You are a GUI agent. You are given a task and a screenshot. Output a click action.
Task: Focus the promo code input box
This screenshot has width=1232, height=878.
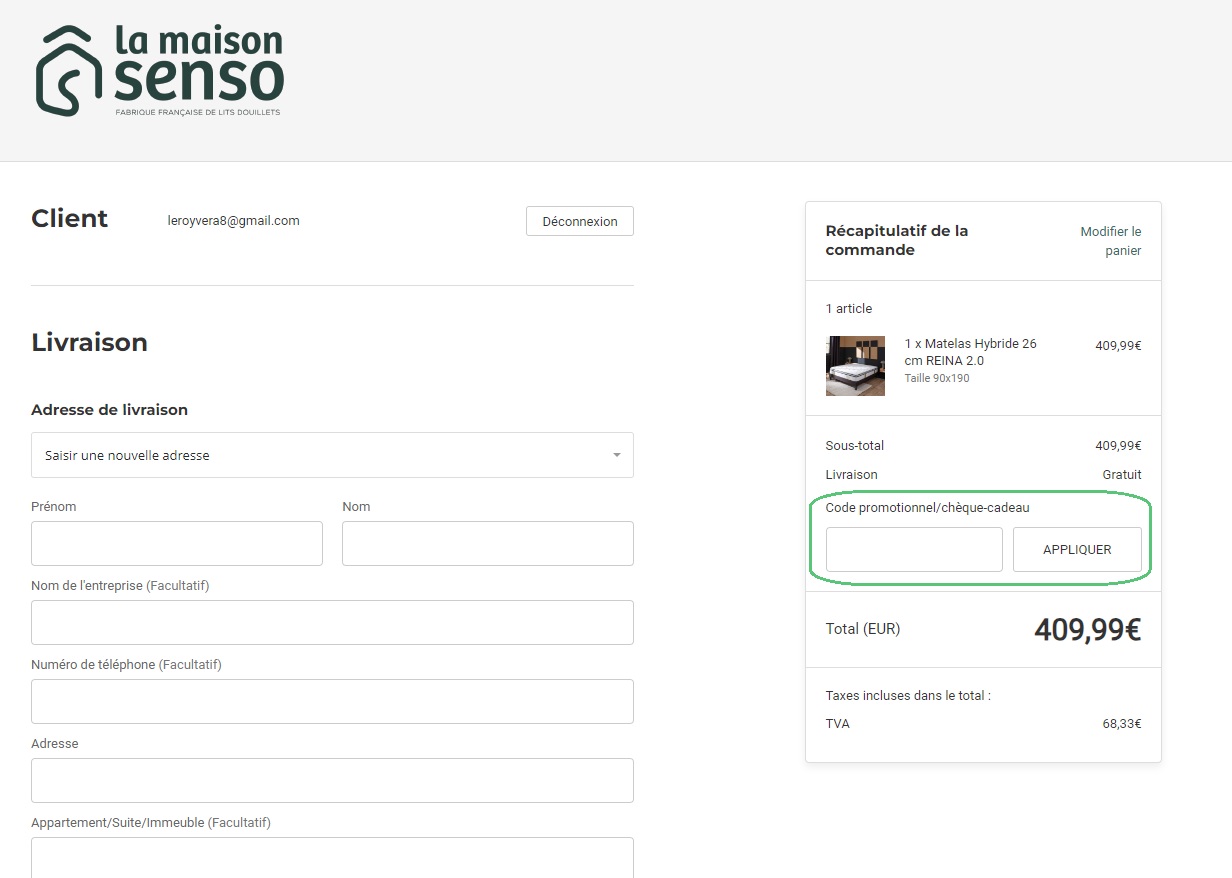(913, 550)
